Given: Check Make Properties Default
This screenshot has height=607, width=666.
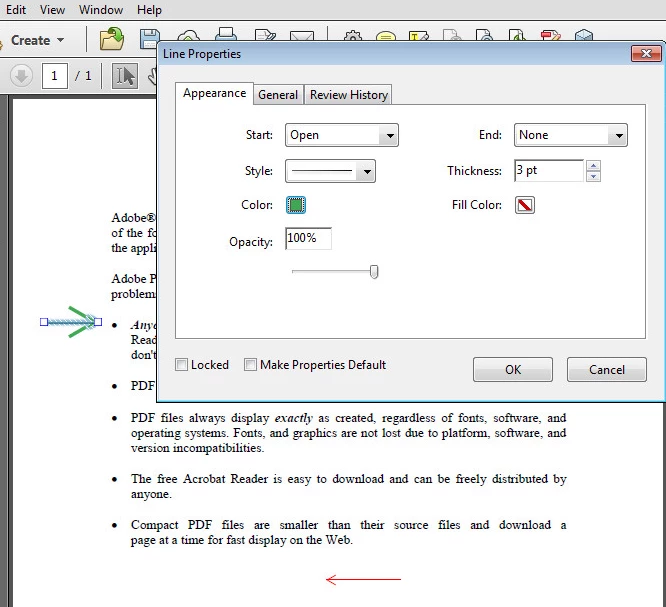Looking at the screenshot, I should click(250, 364).
